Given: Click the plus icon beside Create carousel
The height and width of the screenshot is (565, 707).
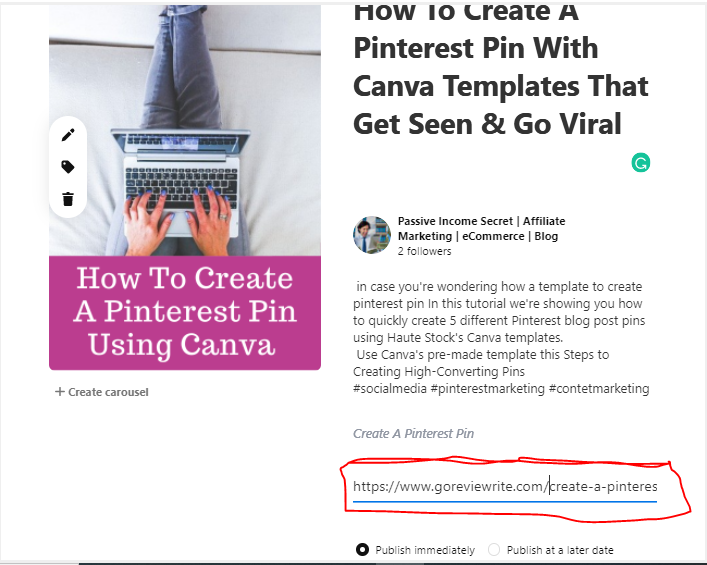Looking at the screenshot, I should point(60,391).
